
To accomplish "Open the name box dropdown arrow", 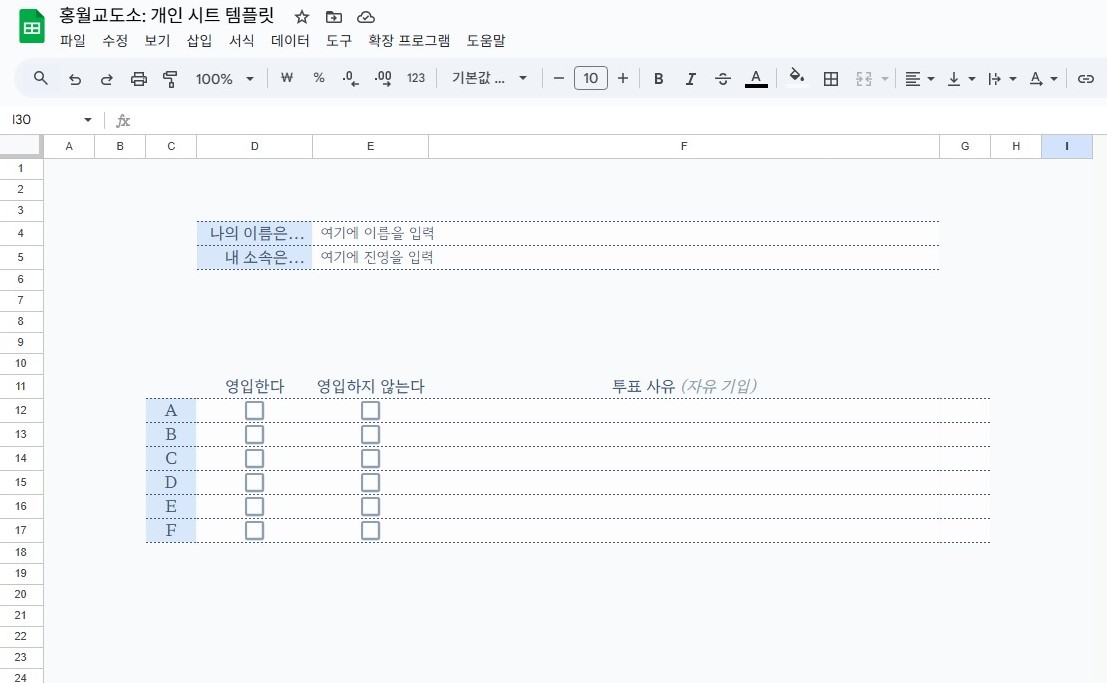I will pyautogui.click(x=88, y=120).
